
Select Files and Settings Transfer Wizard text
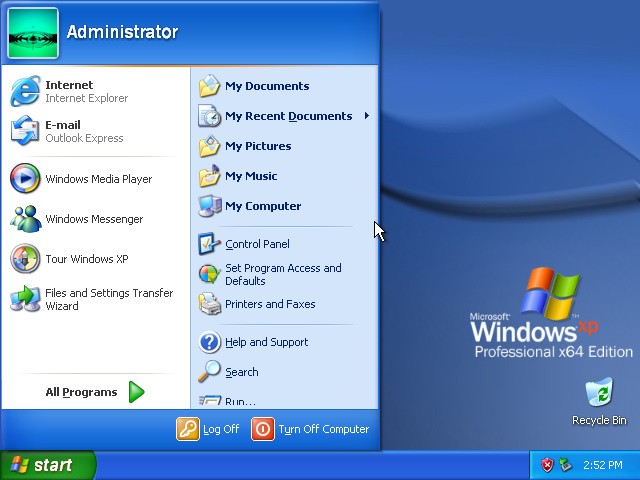(109, 299)
